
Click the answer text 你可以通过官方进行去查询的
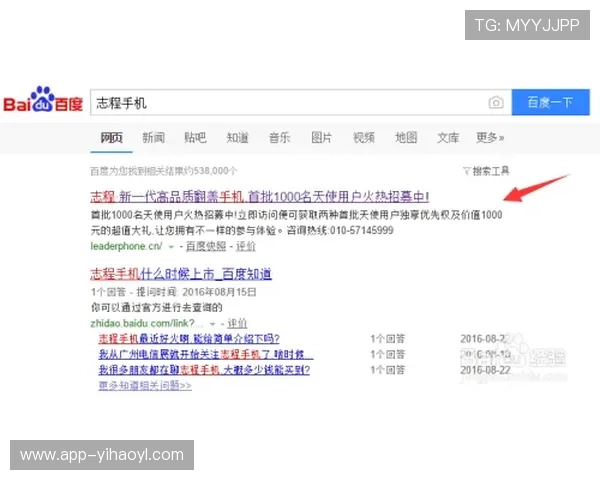pos(157,307)
